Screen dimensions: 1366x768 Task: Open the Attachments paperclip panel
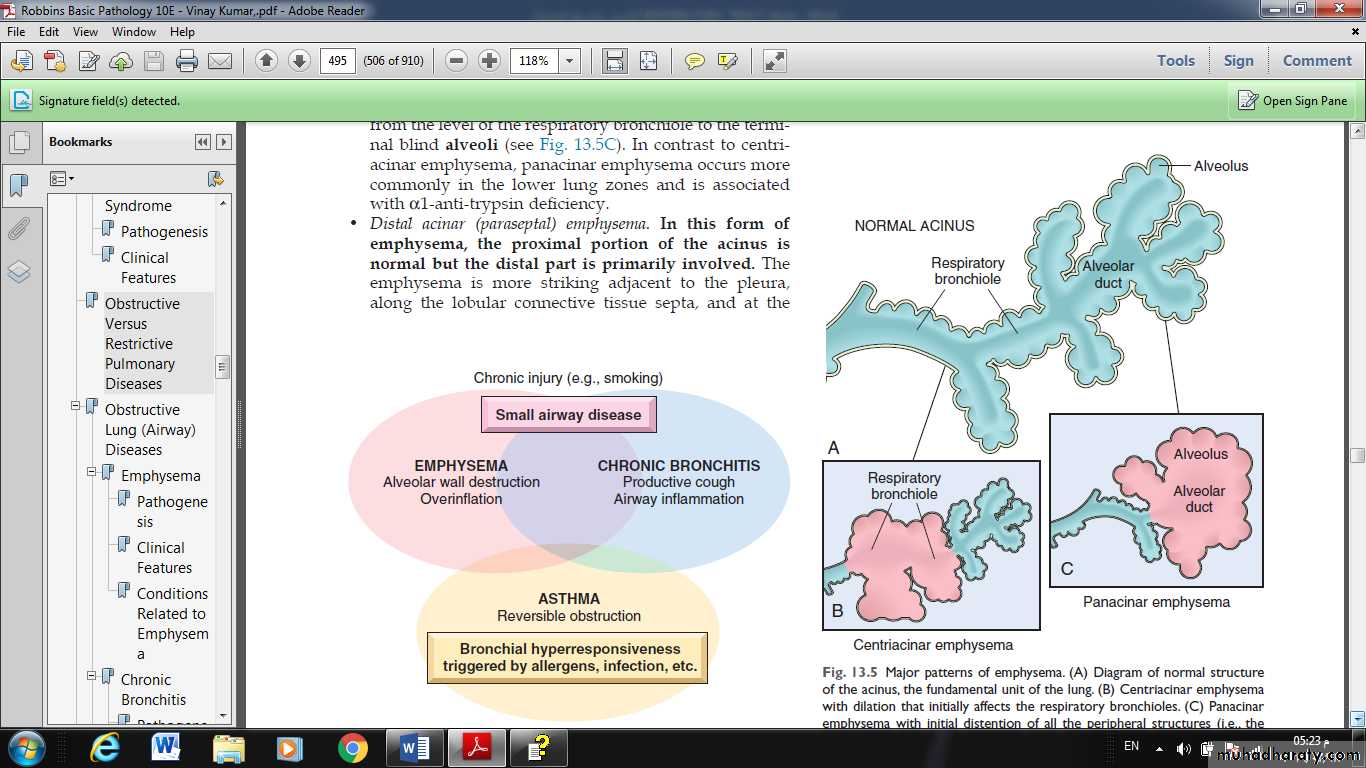pos(19,229)
